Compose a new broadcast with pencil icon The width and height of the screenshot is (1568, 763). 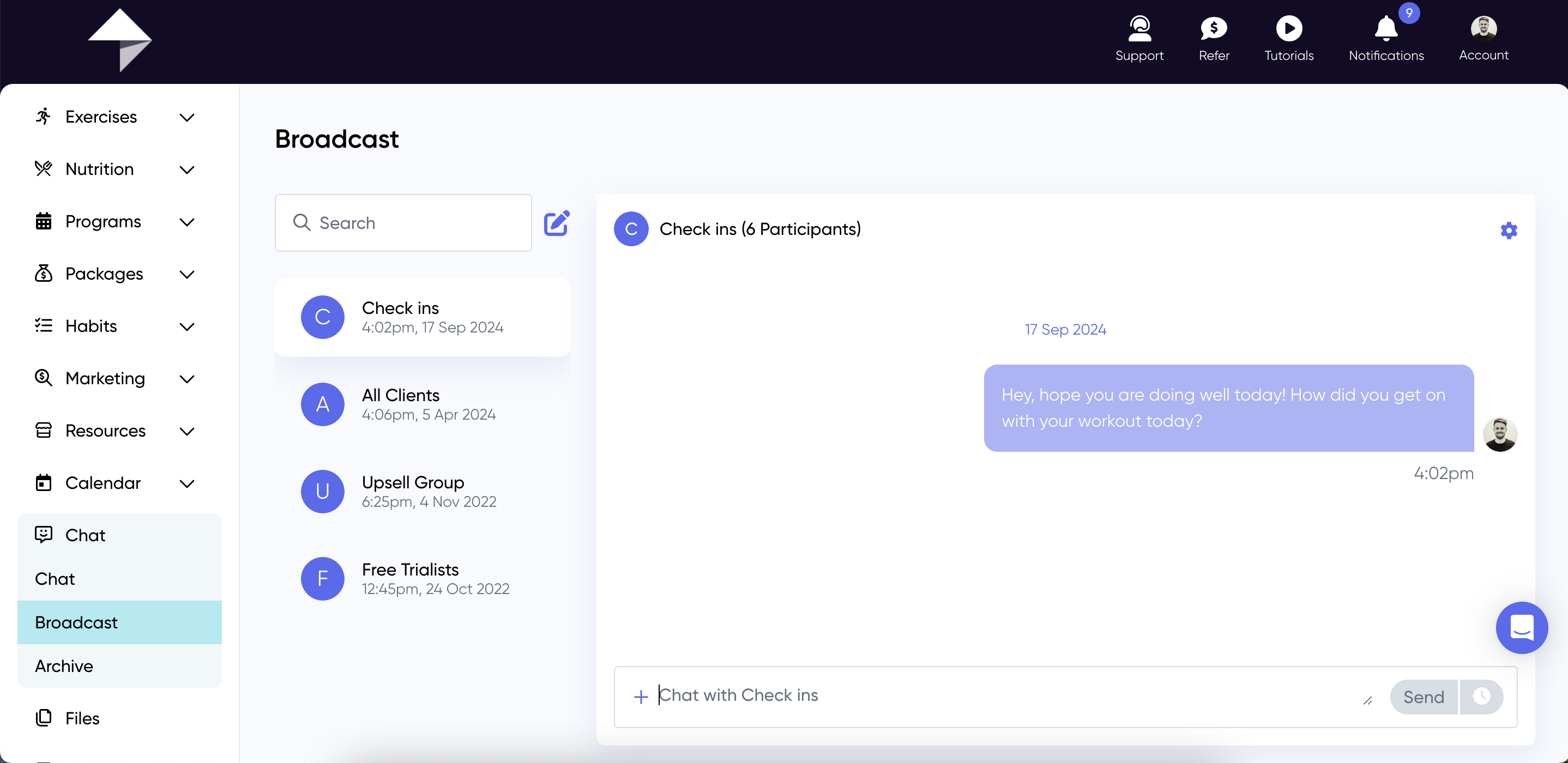coord(556,223)
